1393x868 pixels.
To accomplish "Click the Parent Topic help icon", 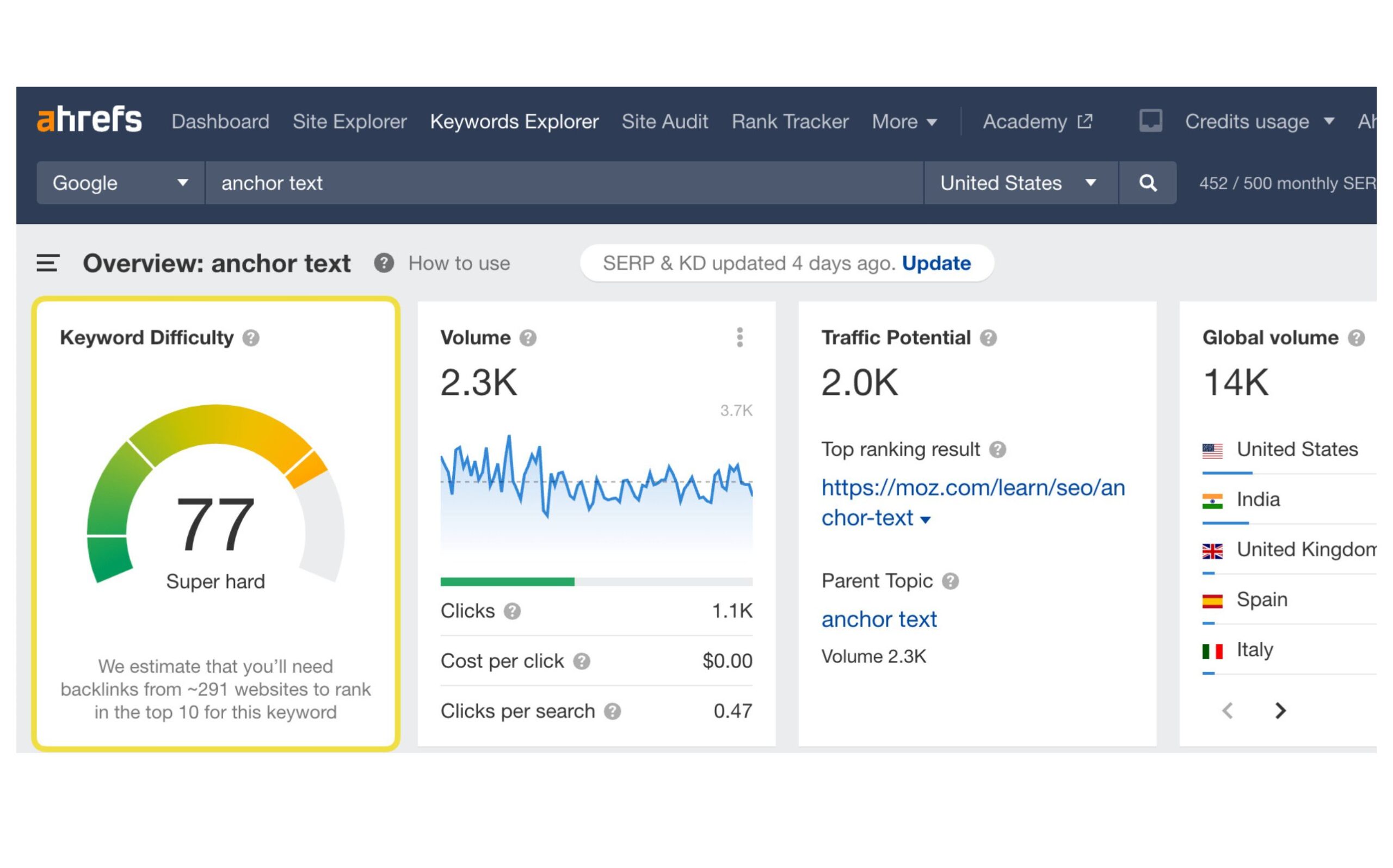I will pyautogui.click(x=950, y=581).
